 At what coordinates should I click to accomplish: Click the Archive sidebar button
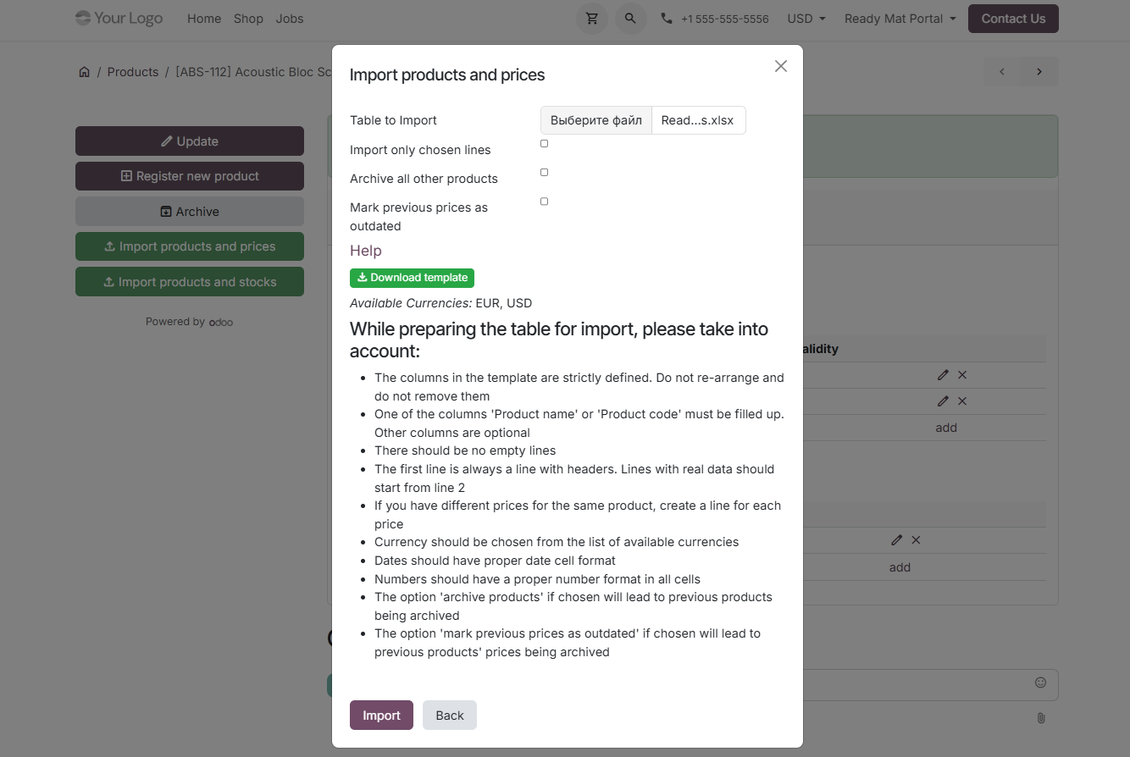(x=190, y=211)
